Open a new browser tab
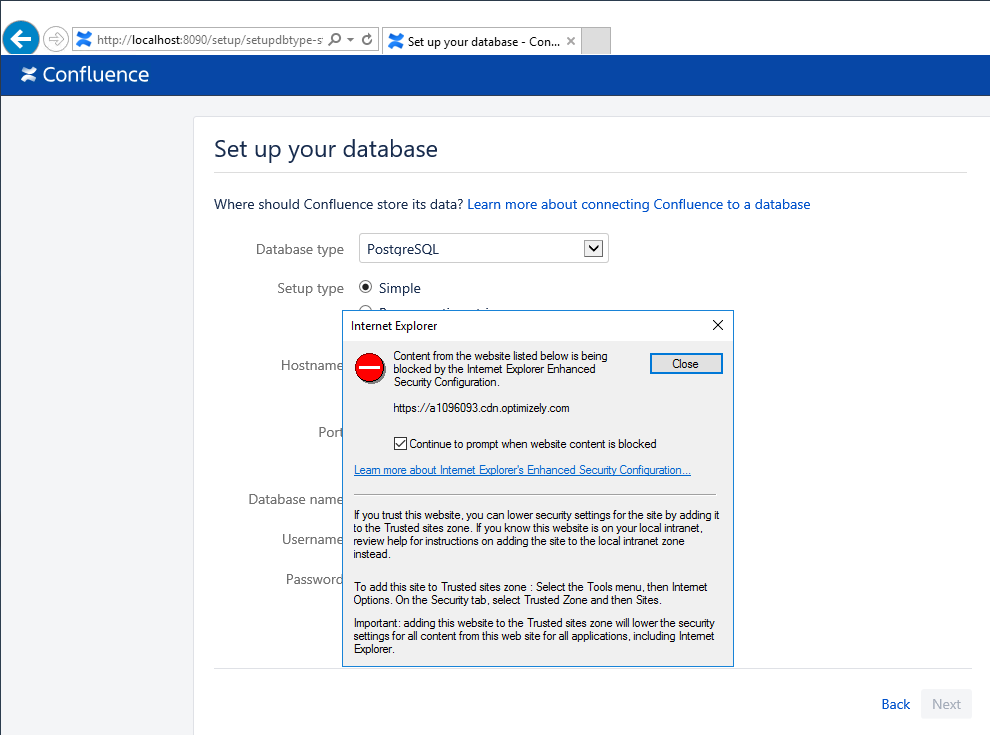 tap(595, 41)
